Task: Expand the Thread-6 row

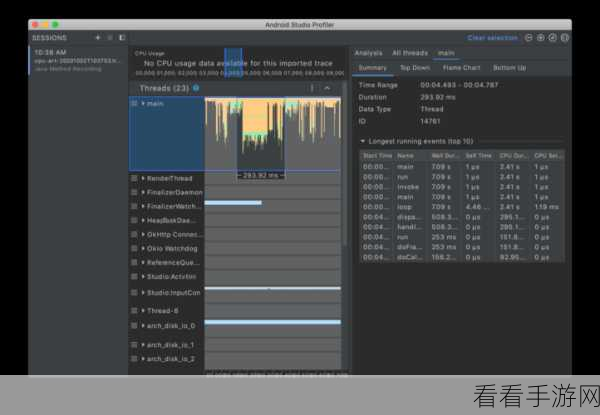Action: [143, 311]
